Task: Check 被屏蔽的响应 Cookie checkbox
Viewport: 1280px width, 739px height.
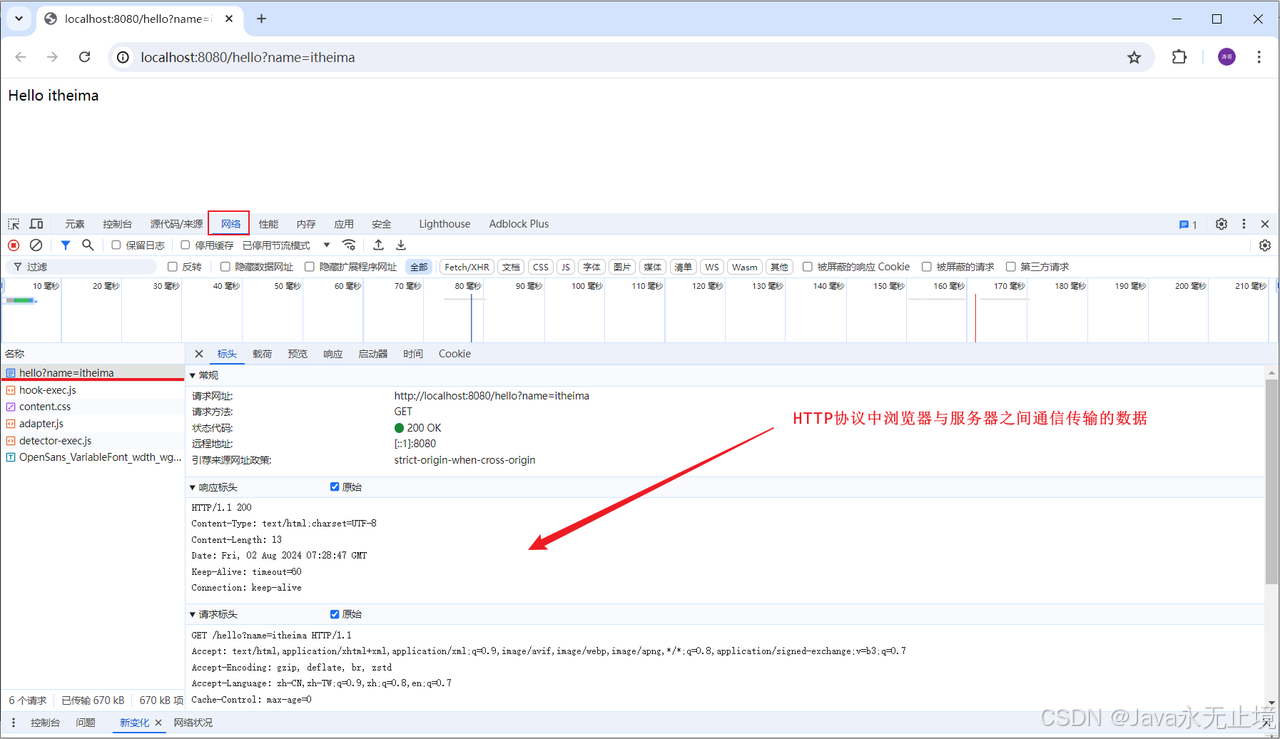Action: (x=808, y=267)
